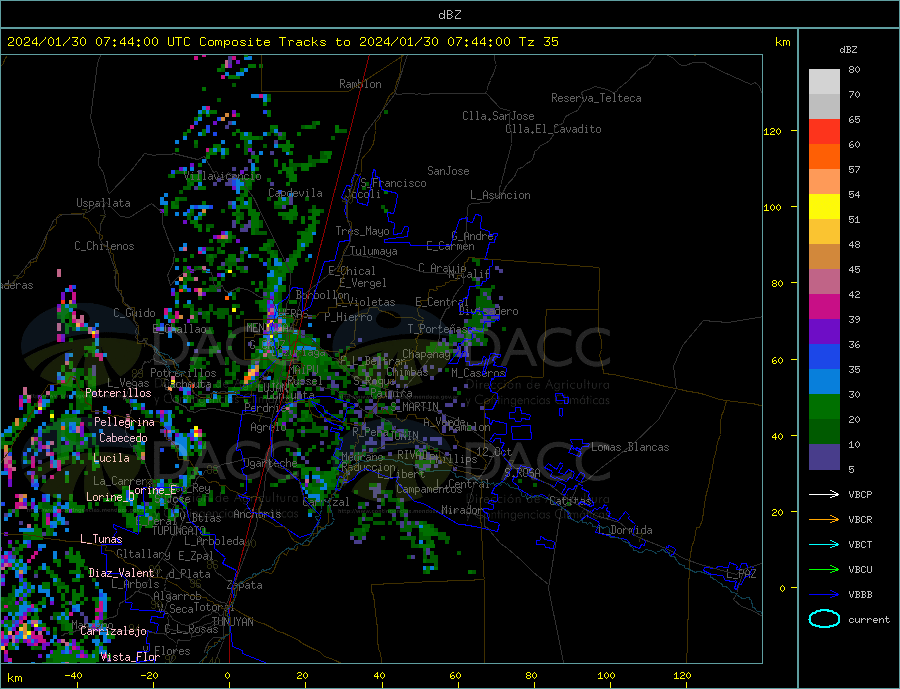The image size is (900, 689).
Task: Click the cyan current ellipse icon
Action: coord(824,619)
